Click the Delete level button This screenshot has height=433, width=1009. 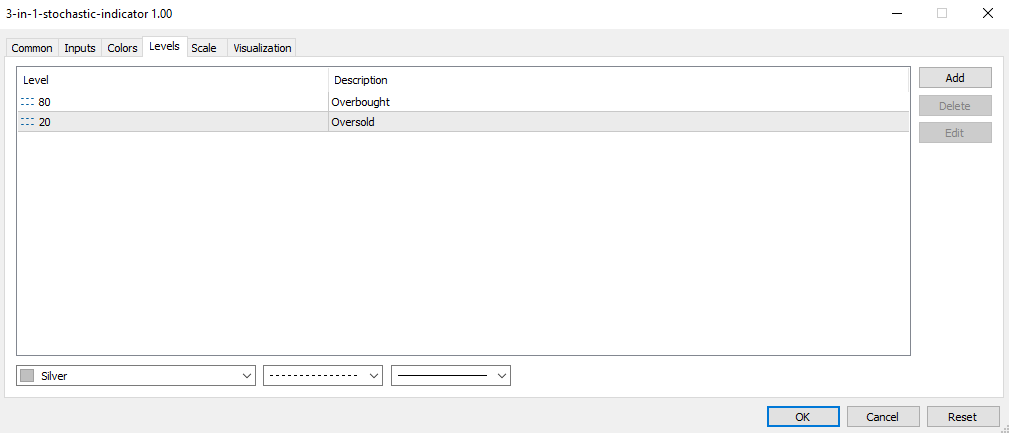[x=955, y=106]
